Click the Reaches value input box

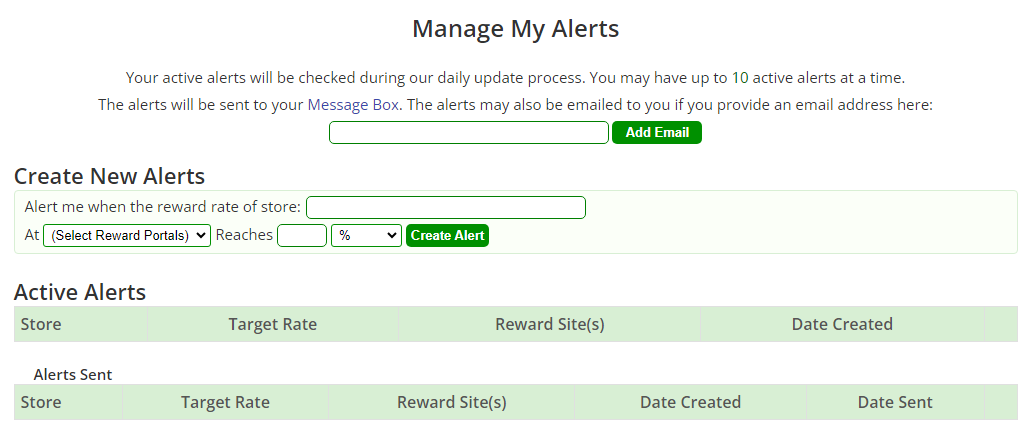[x=301, y=236]
